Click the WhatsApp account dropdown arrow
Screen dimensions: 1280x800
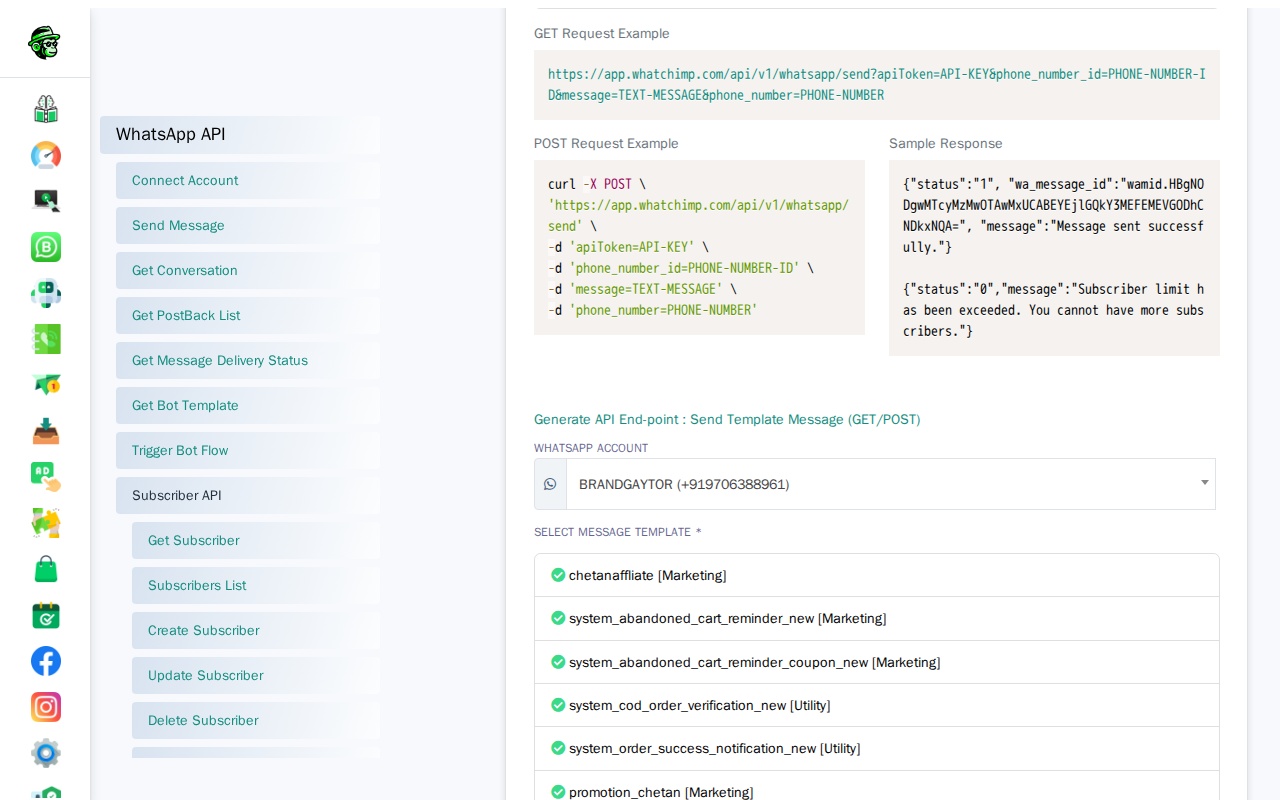point(1205,483)
